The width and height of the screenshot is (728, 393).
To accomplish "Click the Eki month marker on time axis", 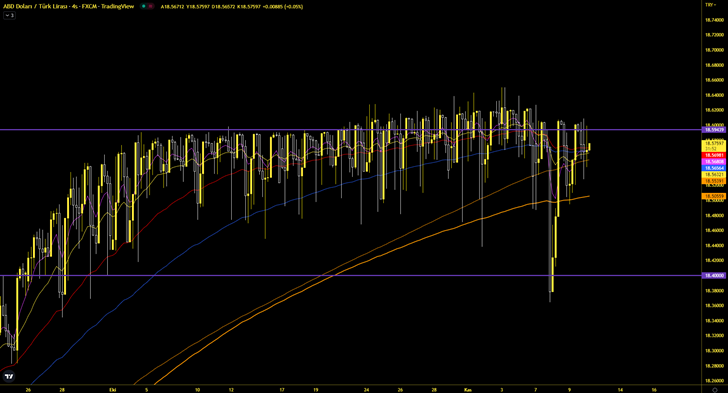I will pos(112,390).
